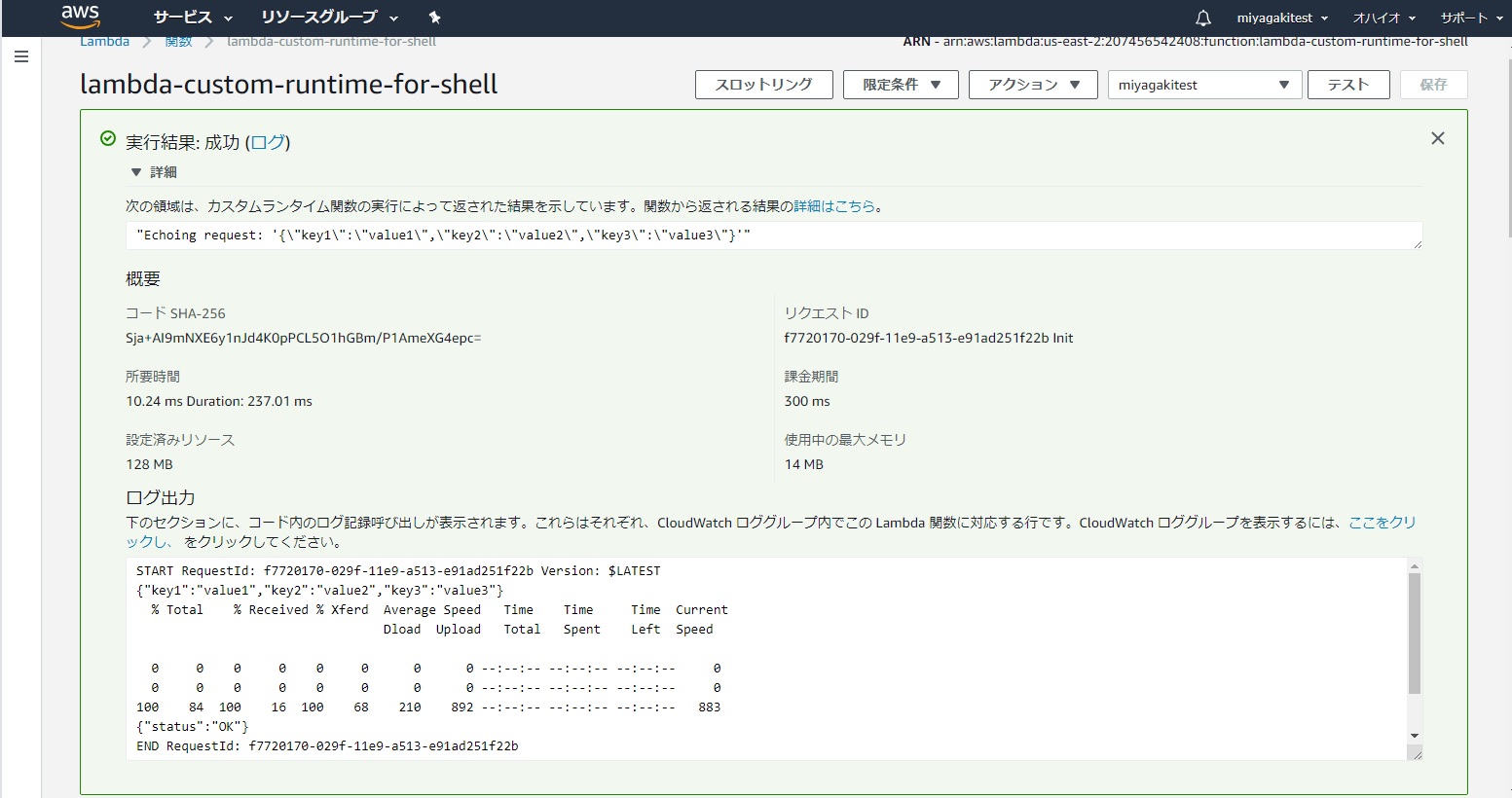
Task: Open the オハイオ region selector
Action: click(x=1383, y=18)
